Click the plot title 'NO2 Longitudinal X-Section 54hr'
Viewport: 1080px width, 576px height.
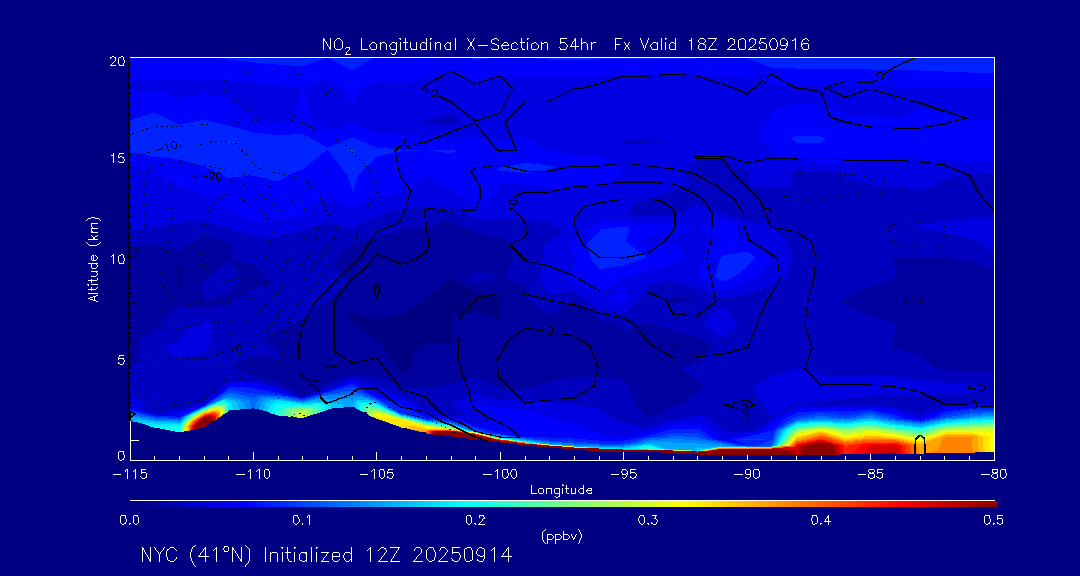tap(458, 45)
